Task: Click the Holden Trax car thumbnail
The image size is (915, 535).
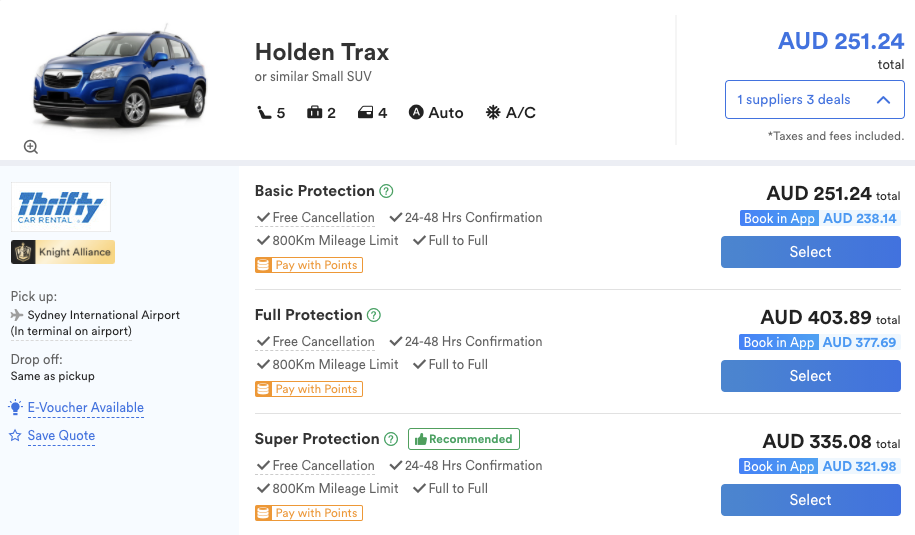Action: 120,78
